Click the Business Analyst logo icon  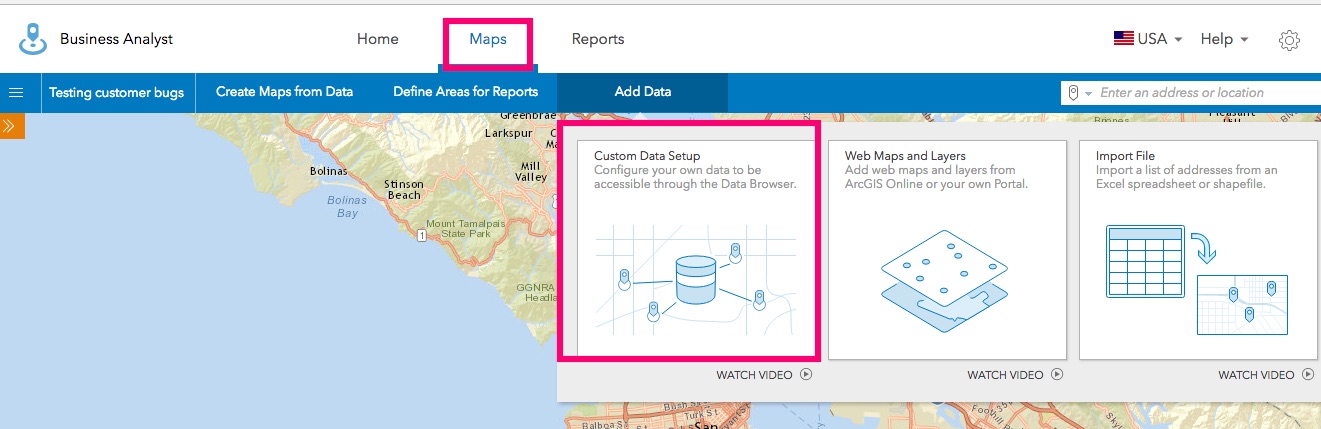pyautogui.click(x=33, y=39)
